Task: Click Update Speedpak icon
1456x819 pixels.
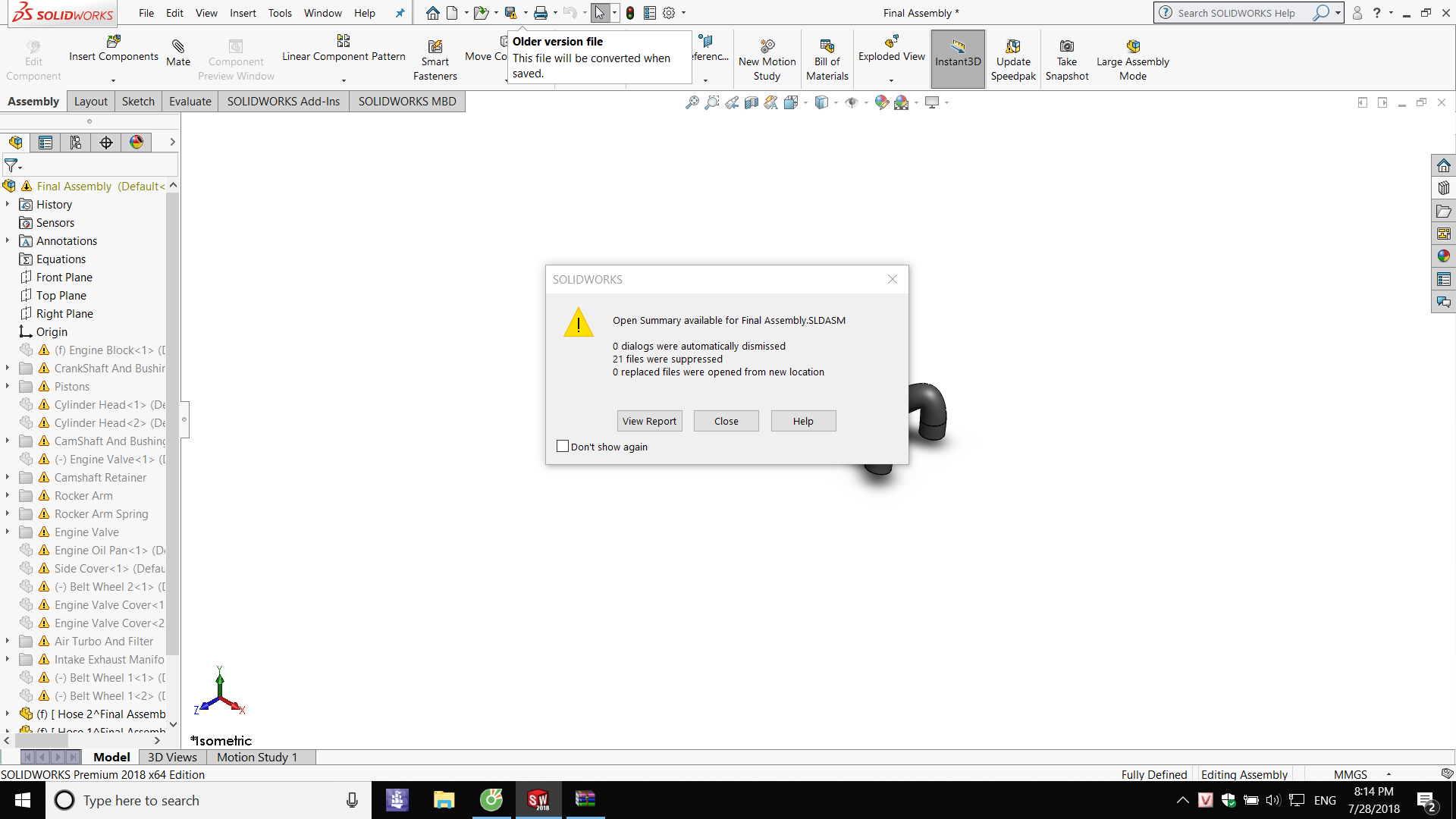Action: [x=1013, y=47]
